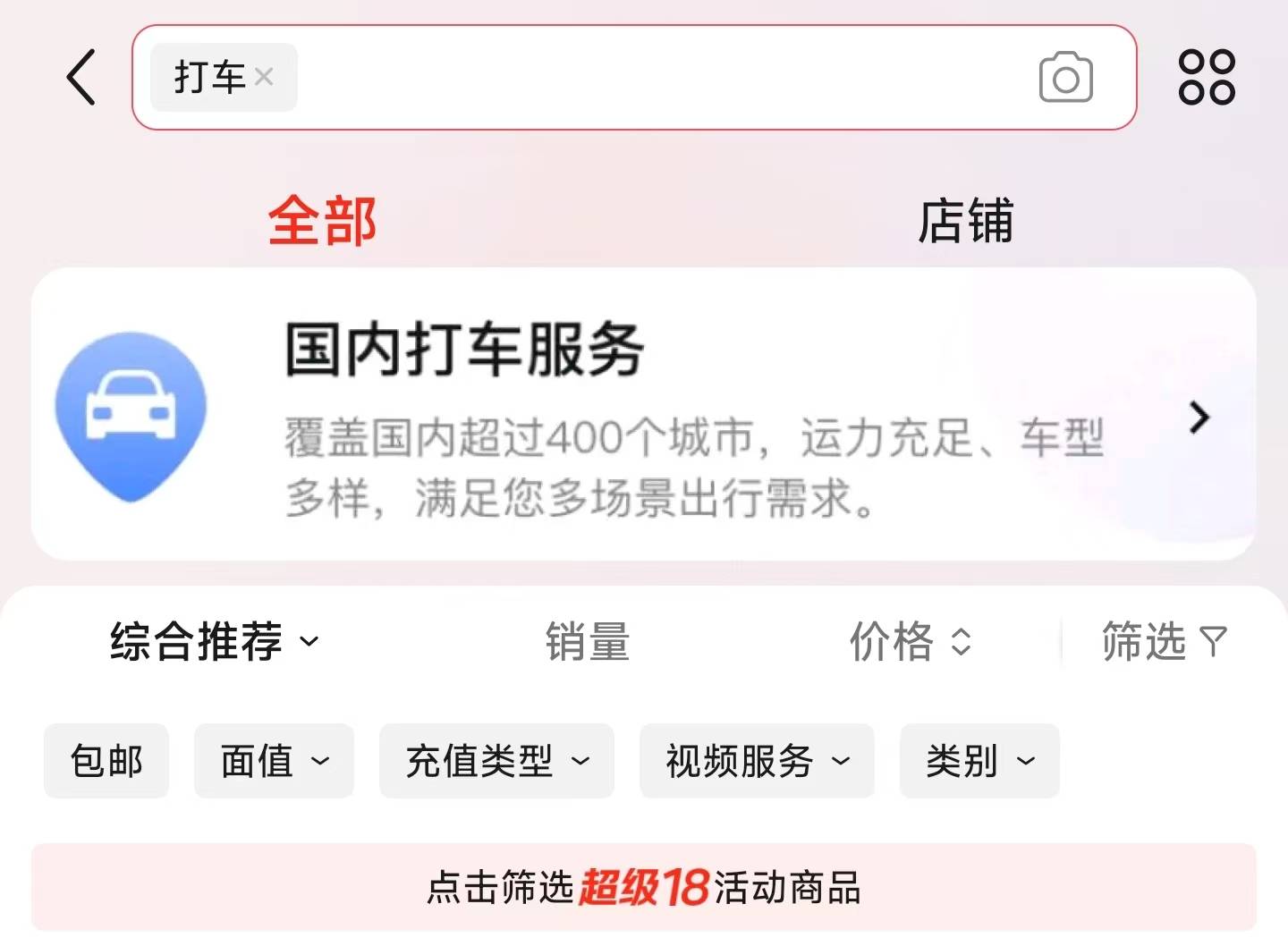Switch to the 全部 tab
This screenshot has height=946, width=1288.
322,221
